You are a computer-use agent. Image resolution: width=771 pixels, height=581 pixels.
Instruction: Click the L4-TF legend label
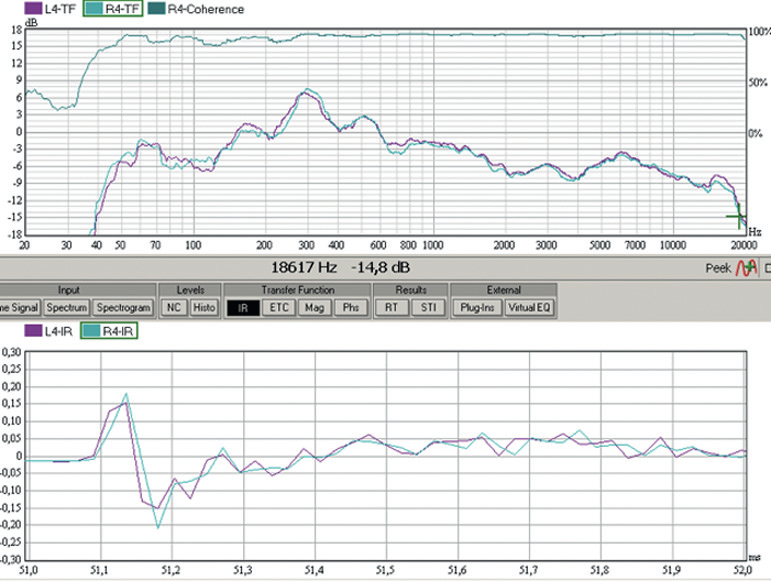tap(60, 9)
